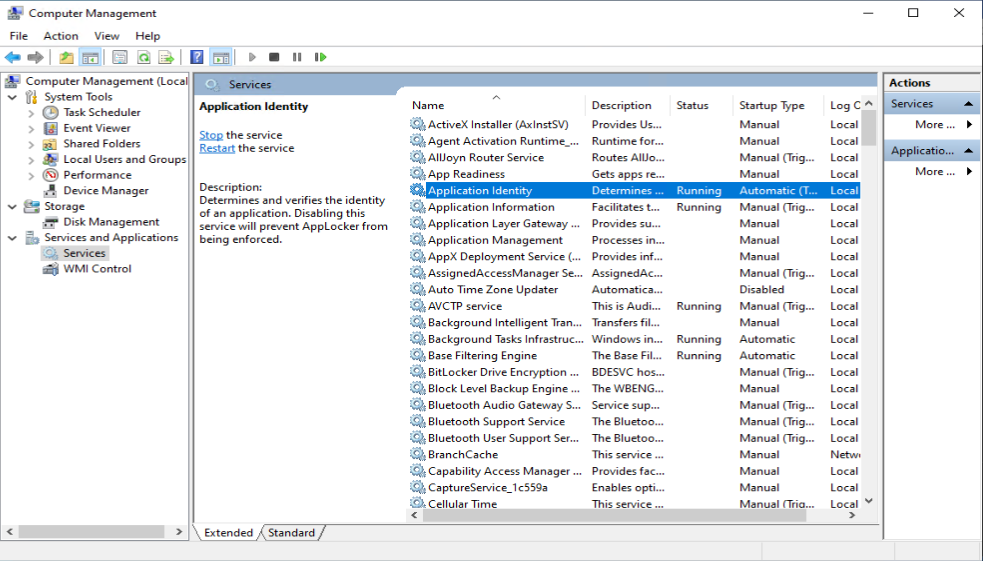Viewport: 983px width, 561px height.
Task: Expand the Event Viewer tree node
Action: 31,128
